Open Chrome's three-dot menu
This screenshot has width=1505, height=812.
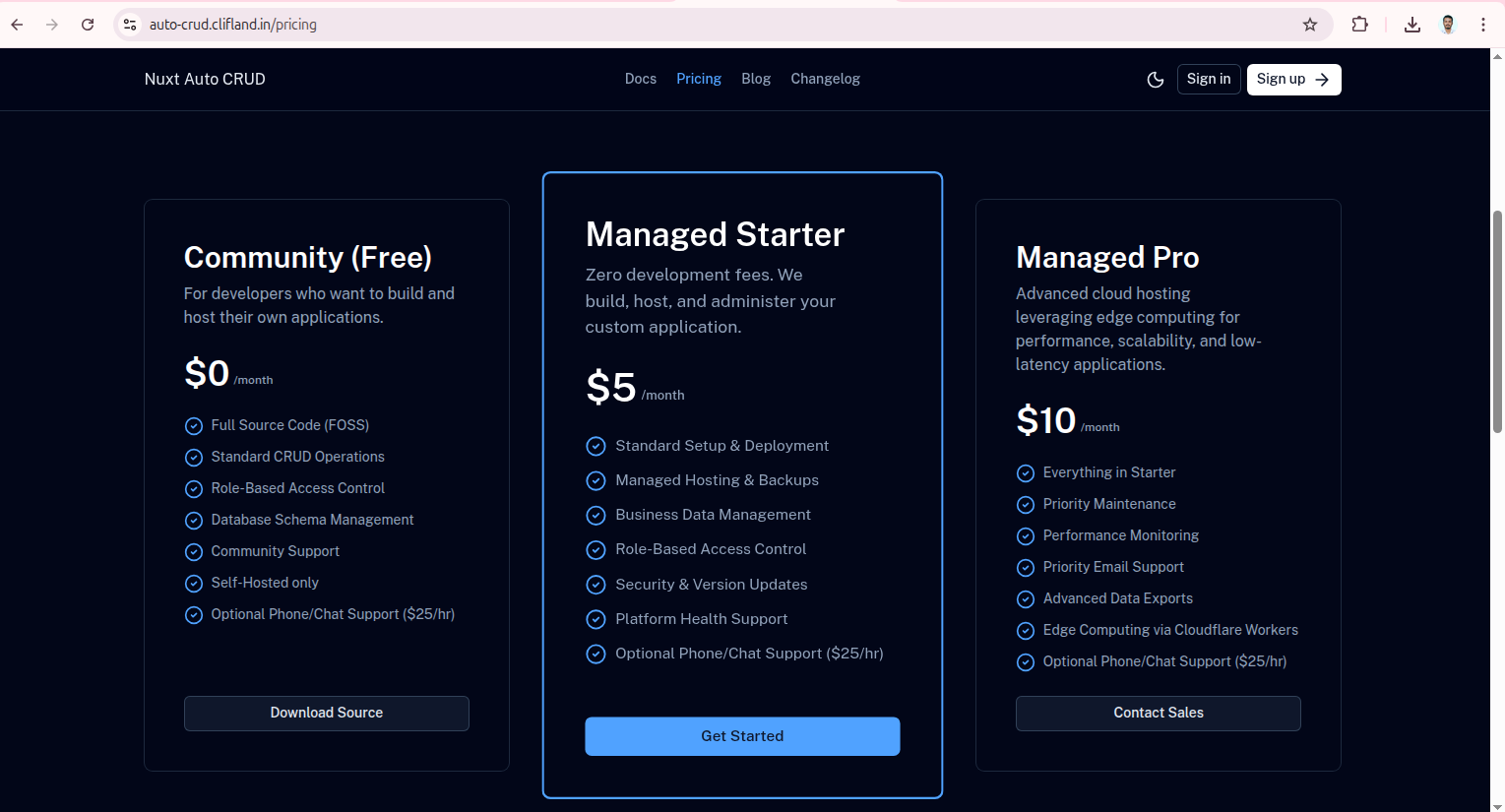pyautogui.click(x=1482, y=25)
